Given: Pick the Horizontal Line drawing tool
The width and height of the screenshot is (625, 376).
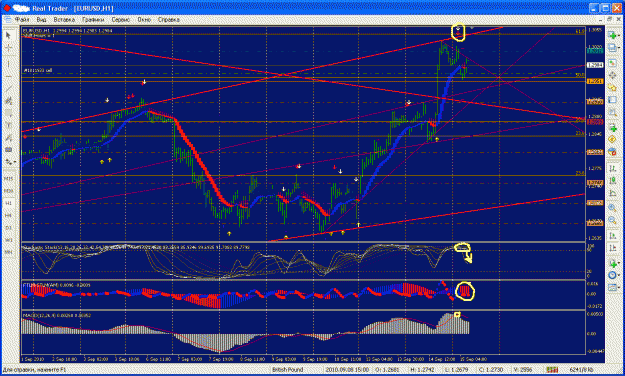Looking at the screenshot, I should 8,76.
